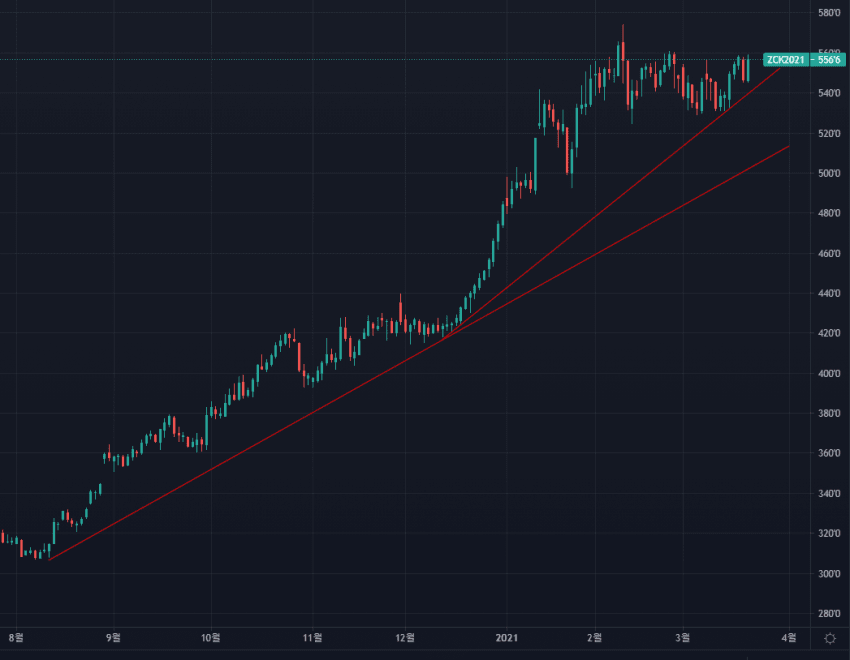Click the ZCK2021 556'6 price label
This screenshot has height=660, width=850.
coord(804,60)
